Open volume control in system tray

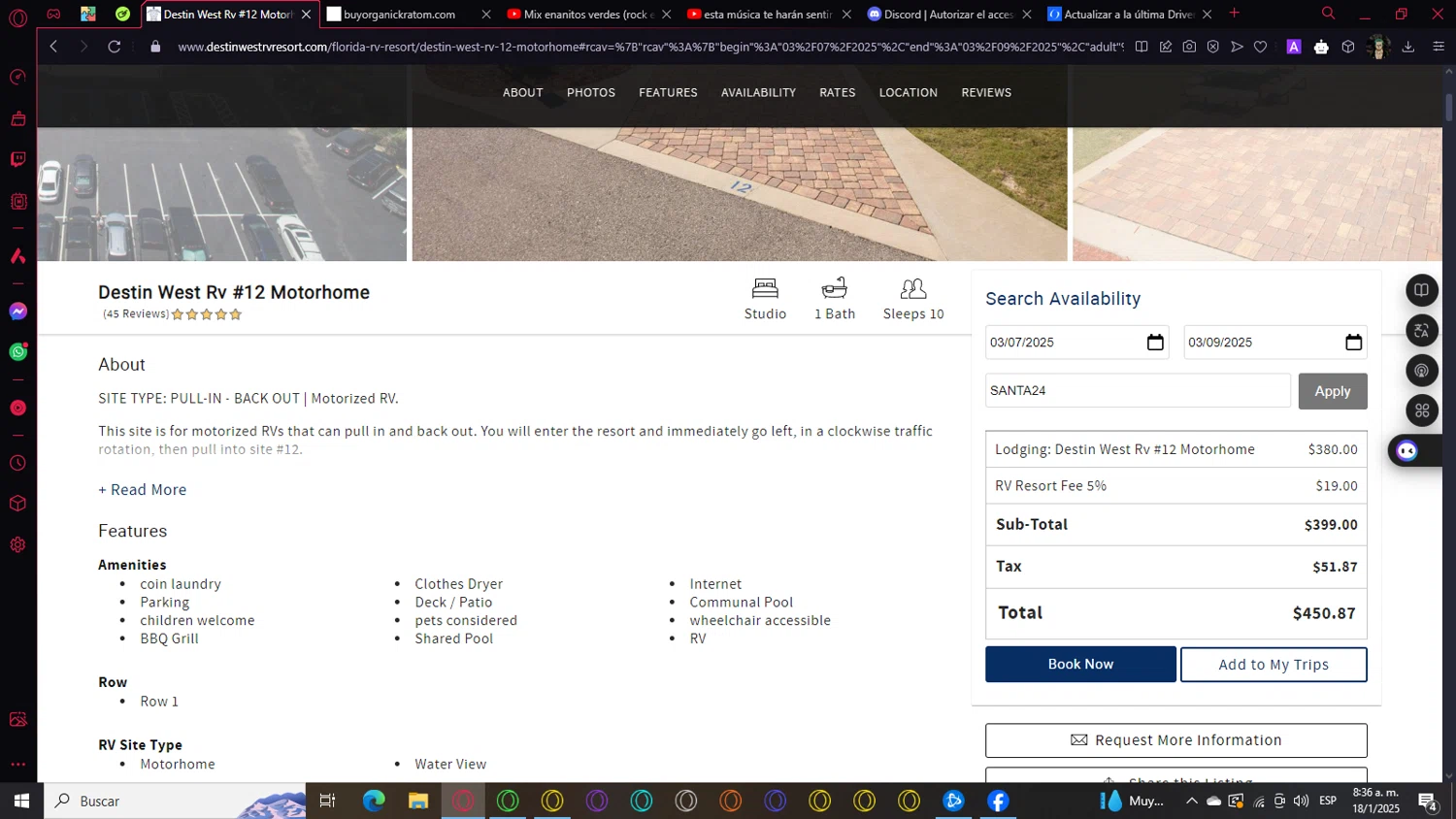click(x=1301, y=801)
